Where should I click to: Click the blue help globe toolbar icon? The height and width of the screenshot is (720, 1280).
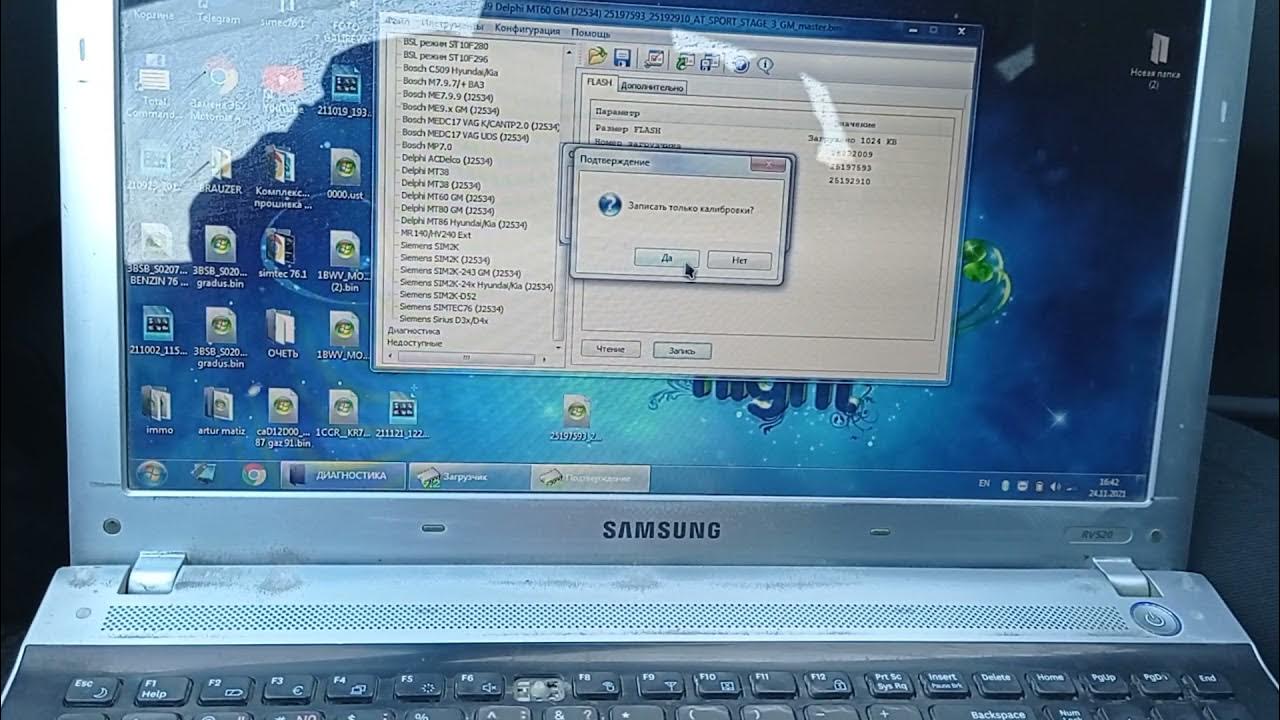pos(741,64)
